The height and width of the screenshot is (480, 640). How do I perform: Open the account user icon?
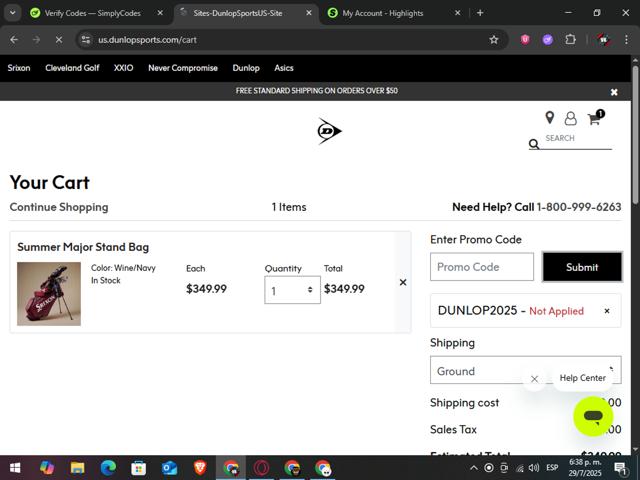pyautogui.click(x=570, y=118)
